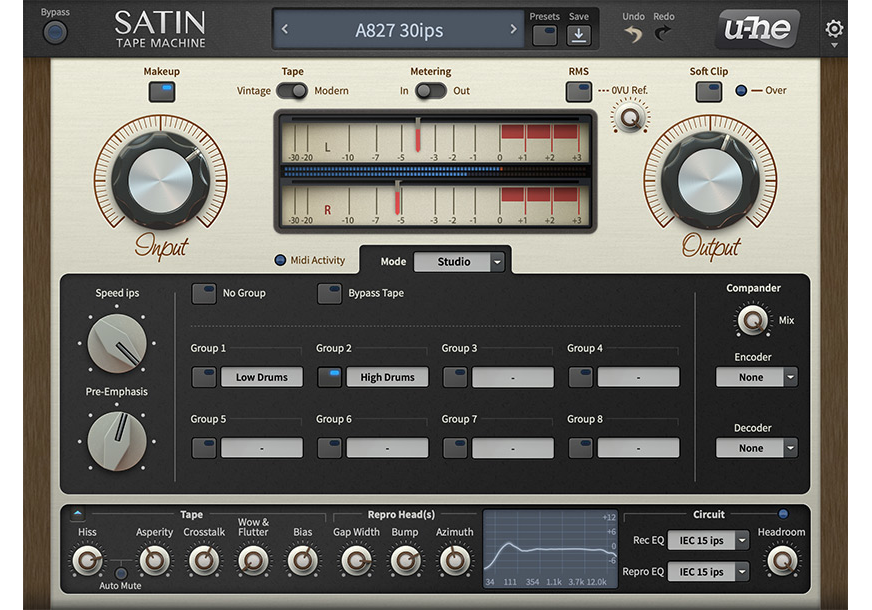This screenshot has height=610, width=872.
Task: Click the Group 4 name field
Action: pos(638,377)
